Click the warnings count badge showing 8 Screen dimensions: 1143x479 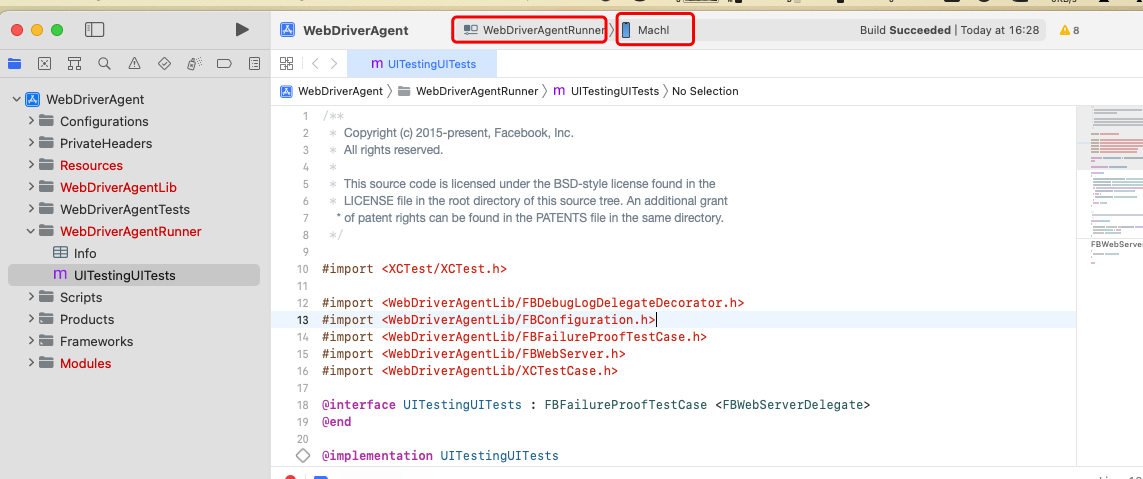pos(1069,30)
